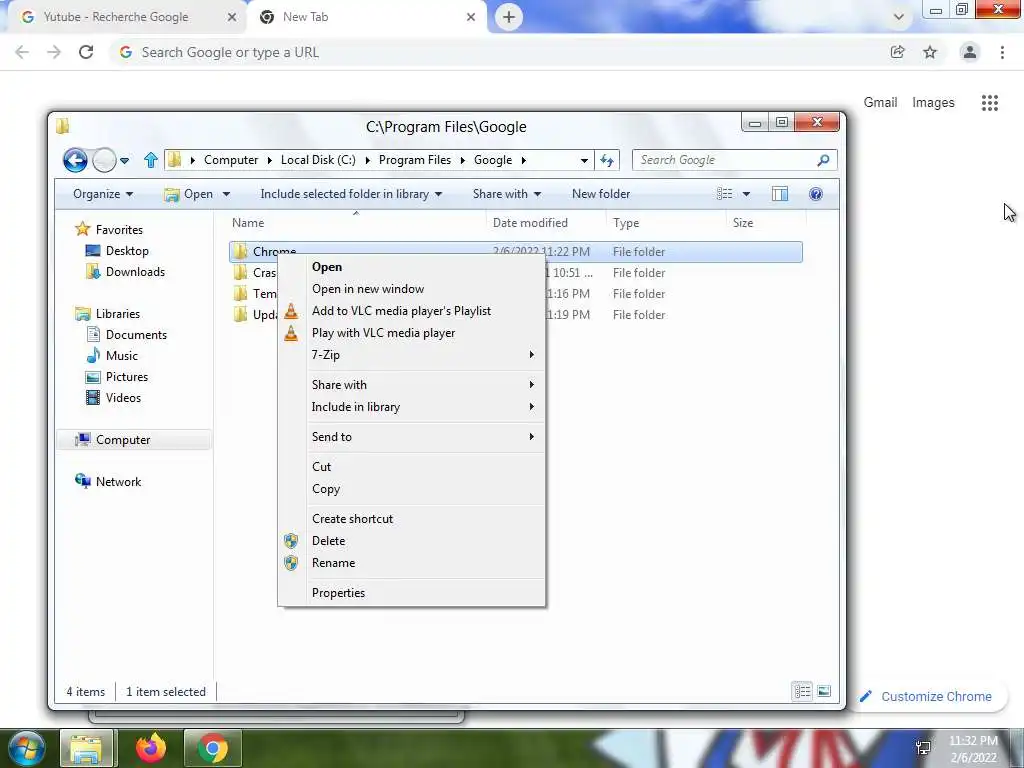Open the Documents library
Viewport: 1024px width, 768px height.
(x=136, y=334)
